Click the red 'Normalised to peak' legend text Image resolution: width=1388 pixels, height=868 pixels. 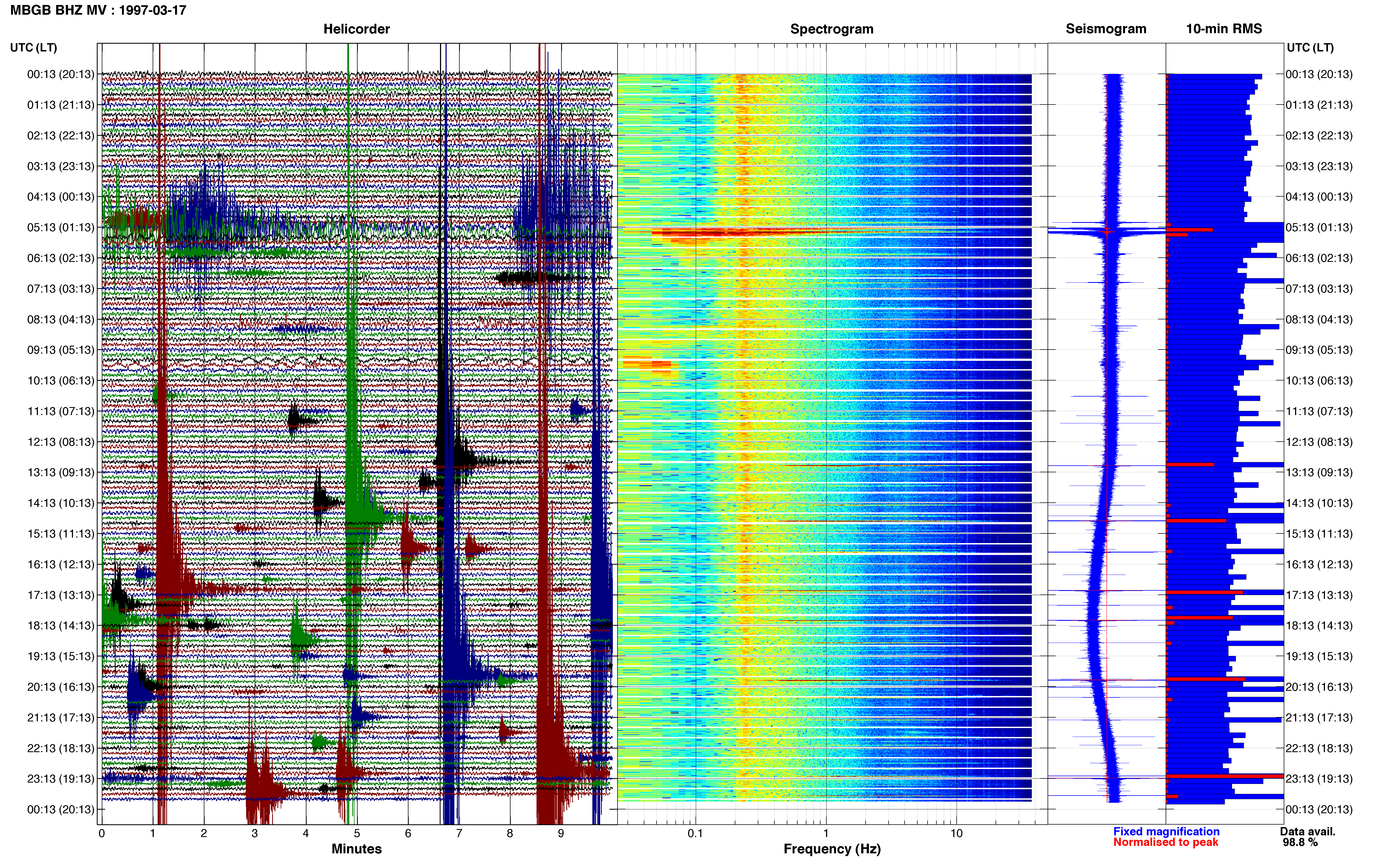click(1165, 842)
